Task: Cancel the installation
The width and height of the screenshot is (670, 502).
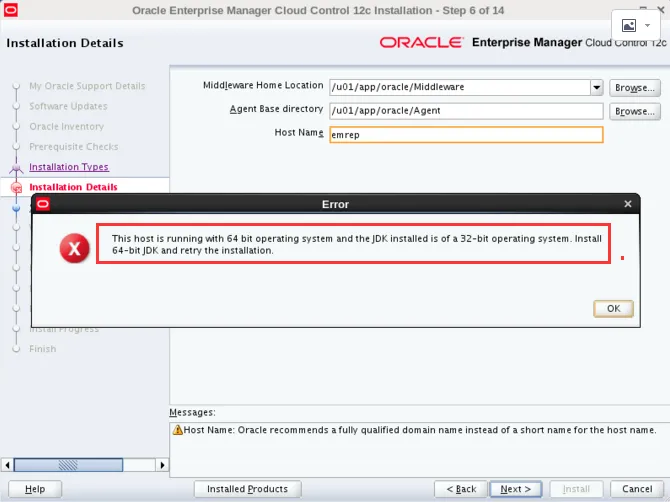Action: point(637,489)
